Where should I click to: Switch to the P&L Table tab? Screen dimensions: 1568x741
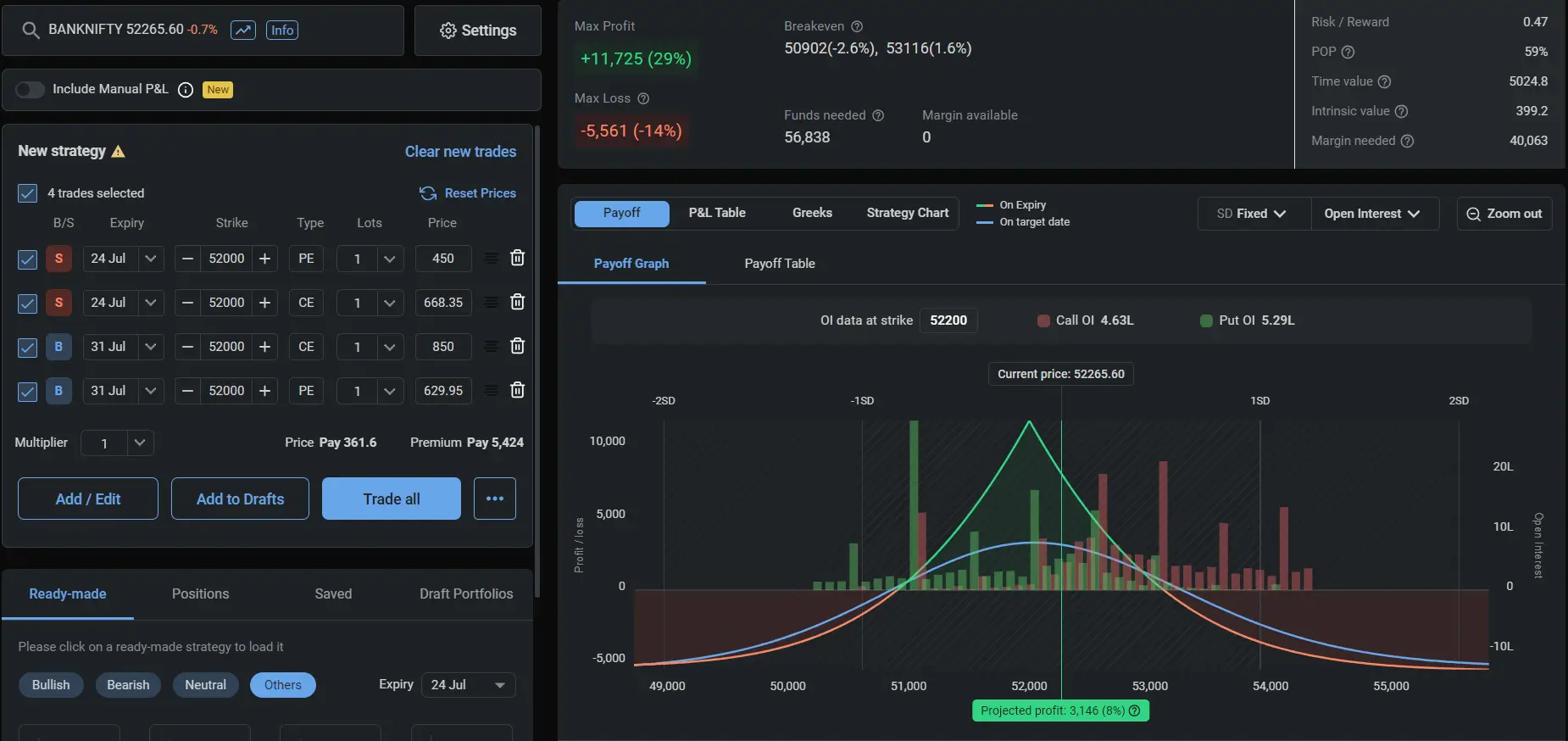(717, 213)
